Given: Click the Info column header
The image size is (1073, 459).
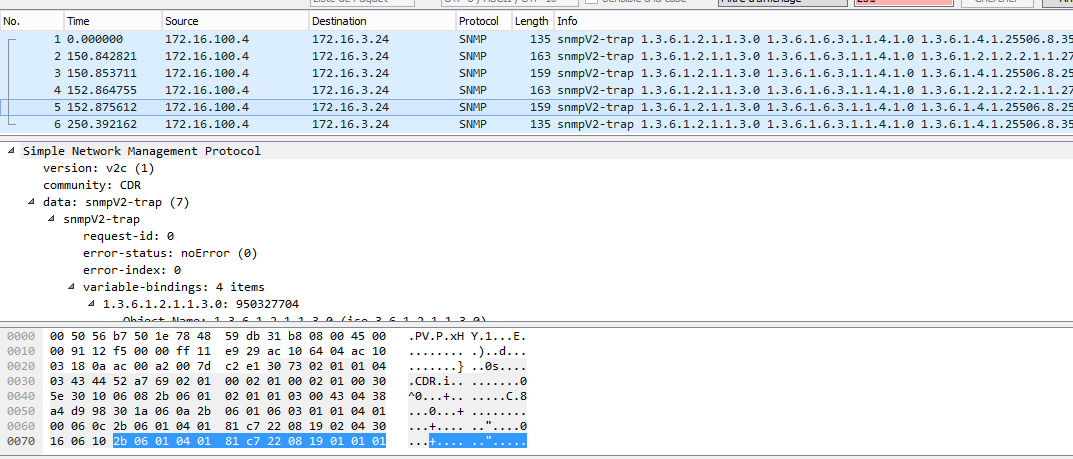Looking at the screenshot, I should 813,21.
